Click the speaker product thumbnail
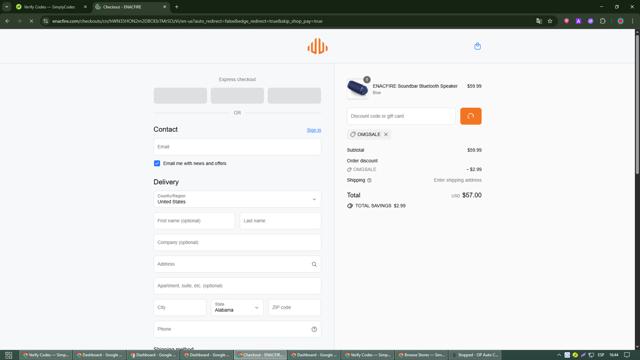 coord(357,88)
